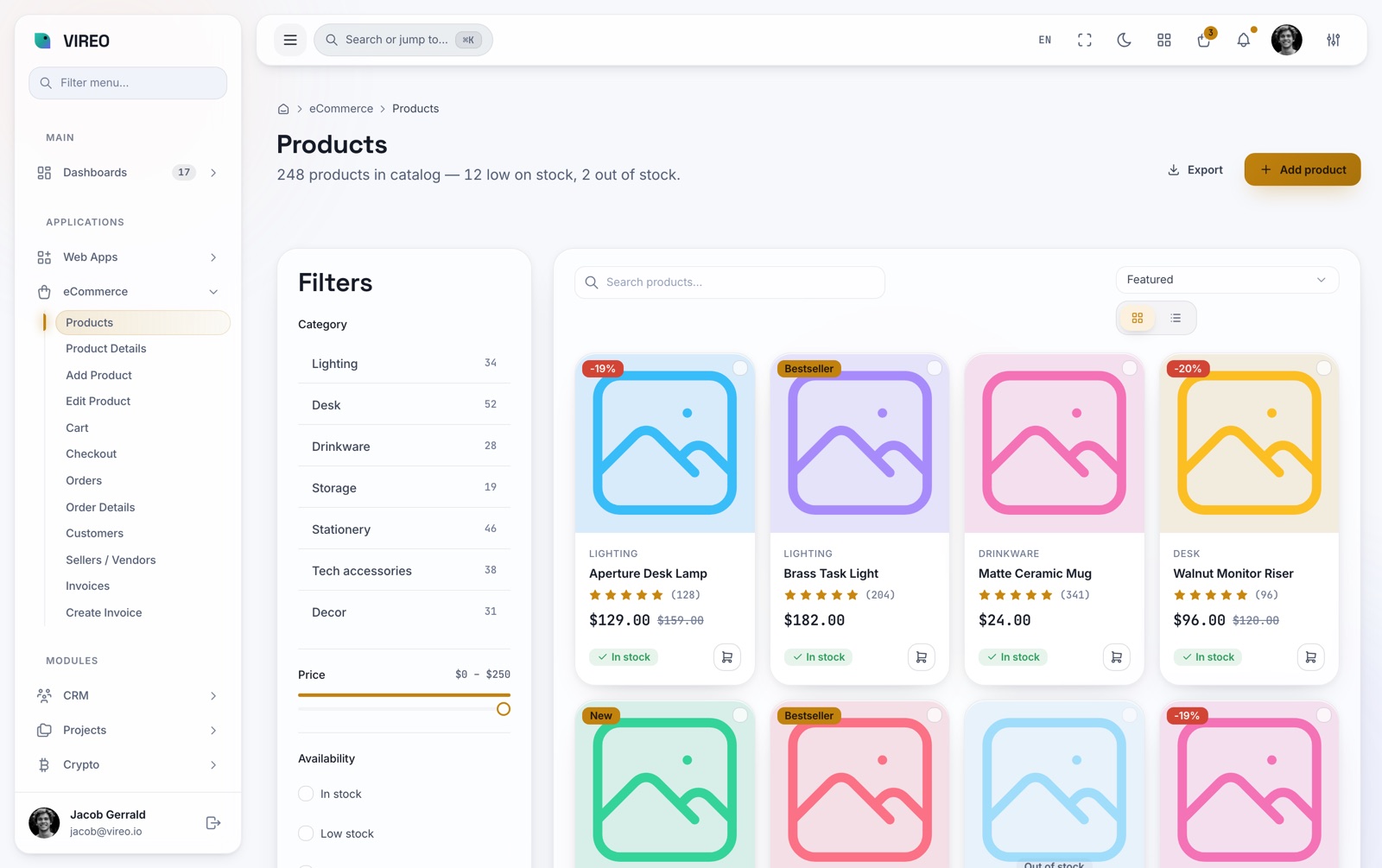Open the Featured sort dropdown
This screenshot has height=868, width=1382.
[x=1227, y=280]
